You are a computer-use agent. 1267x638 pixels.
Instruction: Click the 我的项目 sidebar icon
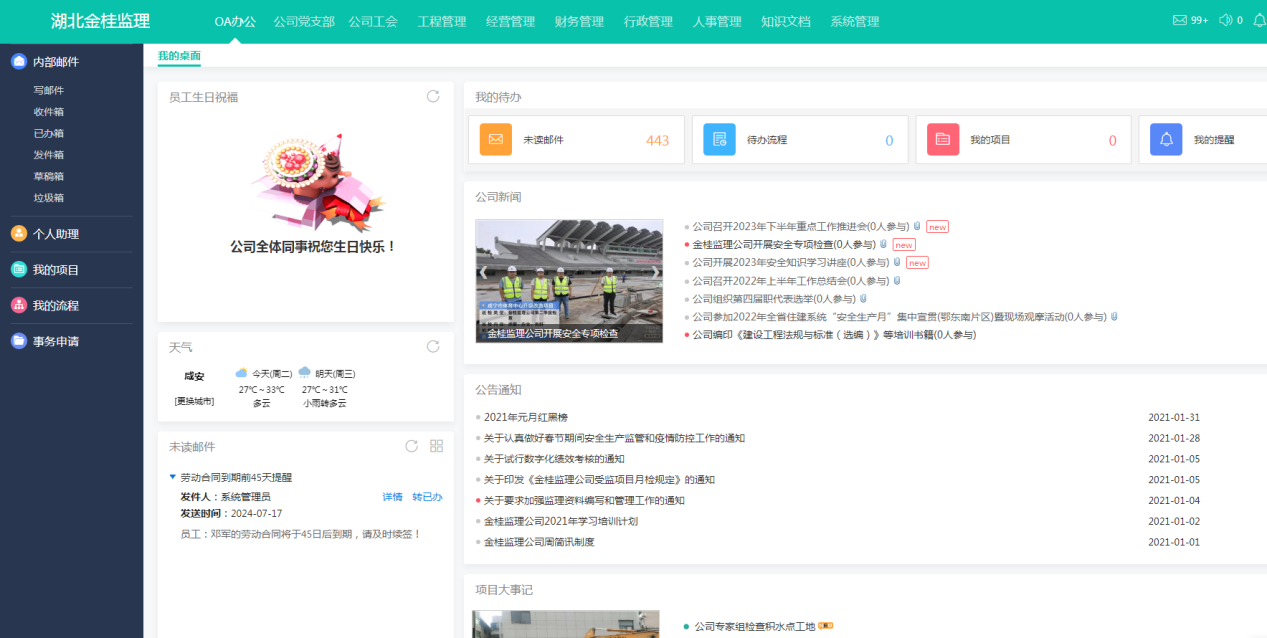pos(19,270)
